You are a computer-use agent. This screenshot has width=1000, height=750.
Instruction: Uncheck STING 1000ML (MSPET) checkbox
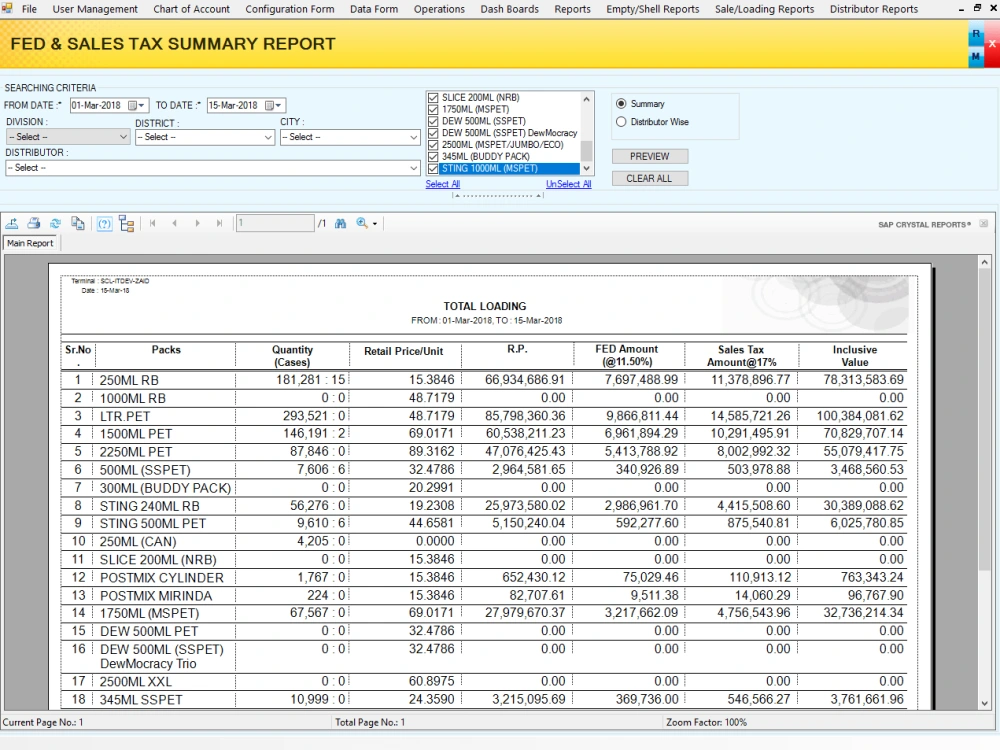(434, 168)
